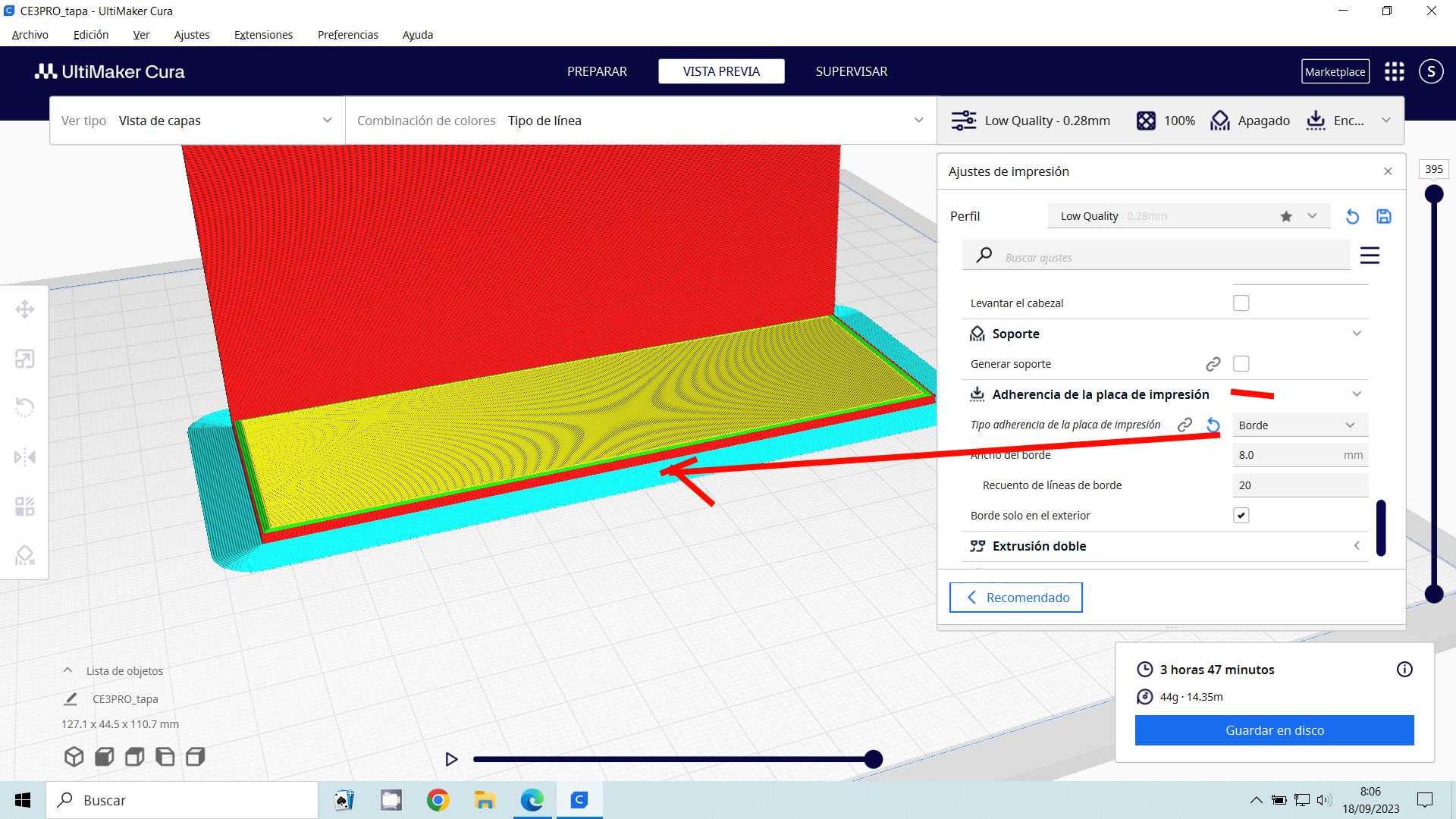This screenshot has height=819, width=1456.
Task: Click the Recomendado button
Action: 1015,598
